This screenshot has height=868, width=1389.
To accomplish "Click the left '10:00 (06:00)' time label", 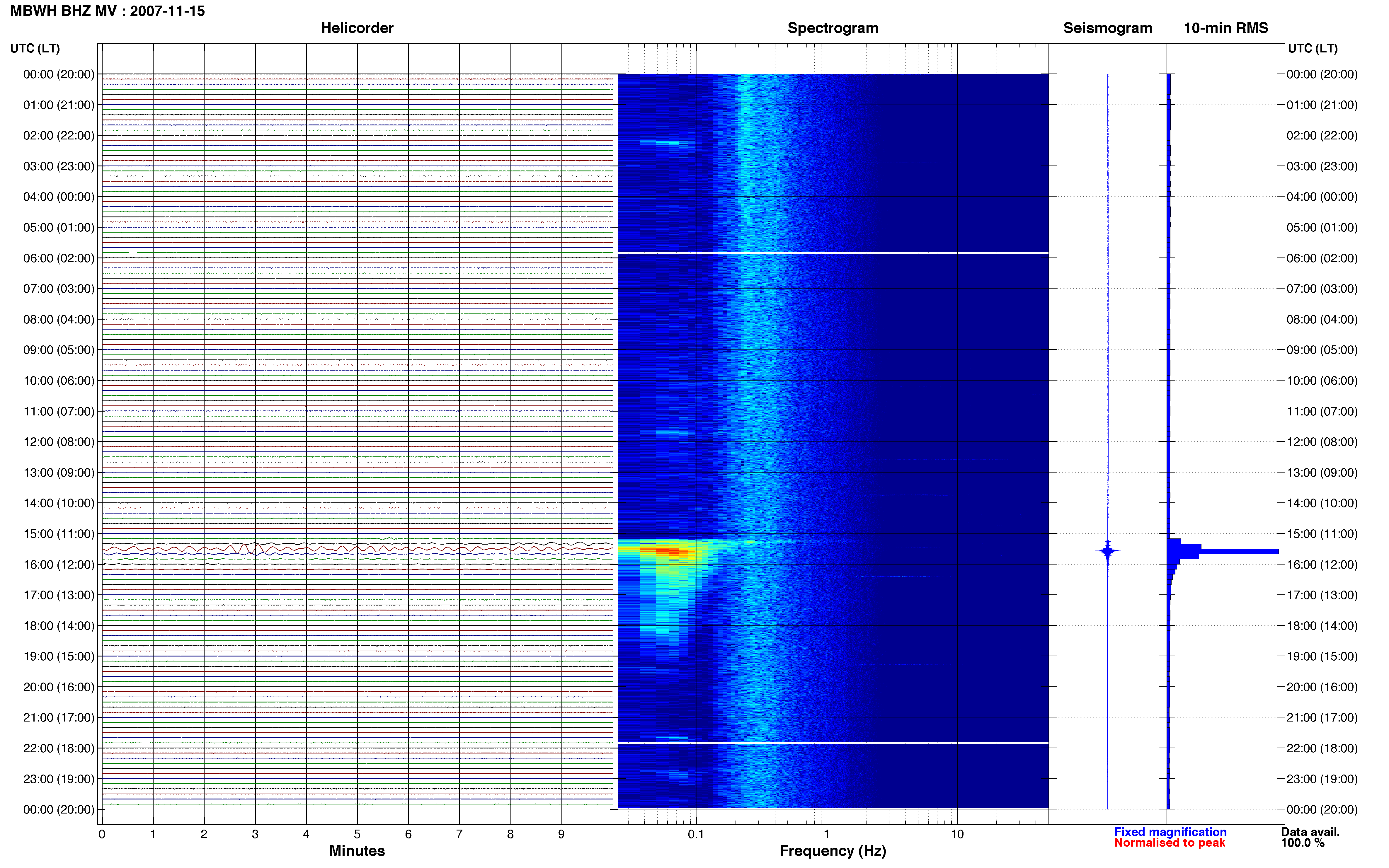I will point(59,381).
